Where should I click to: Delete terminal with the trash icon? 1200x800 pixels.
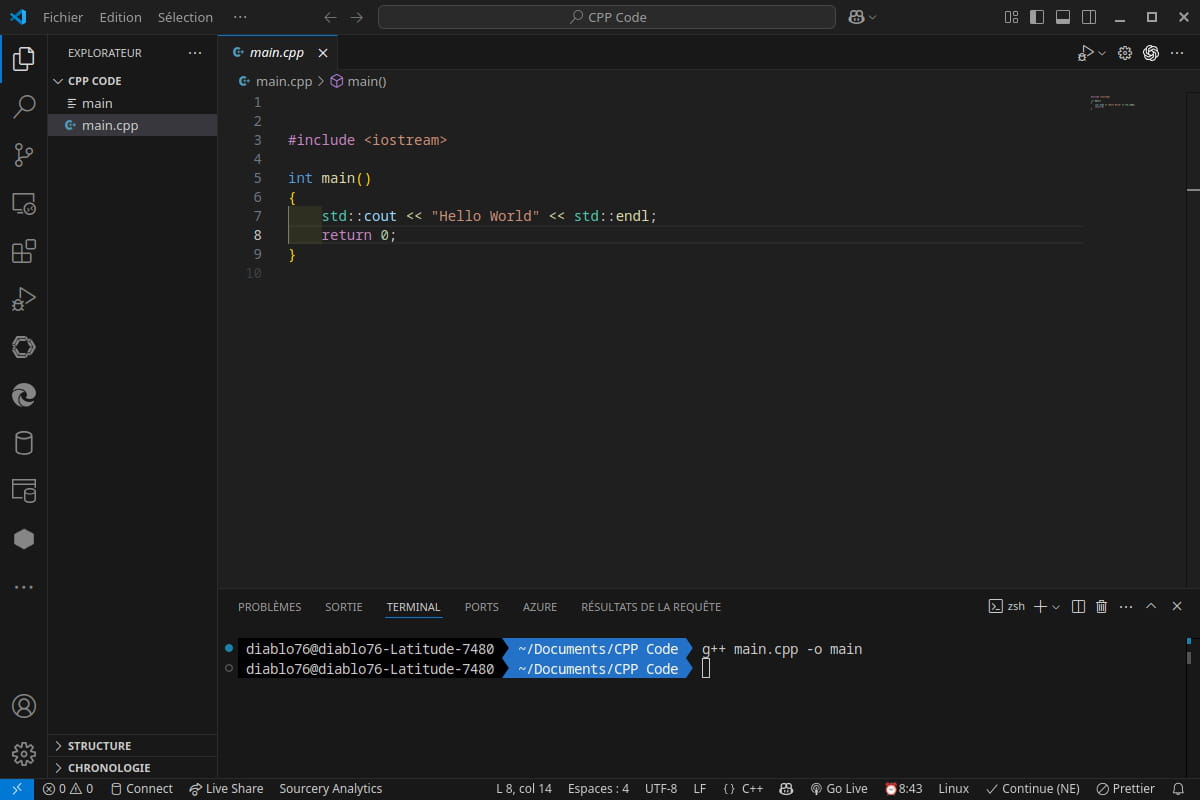point(1102,607)
